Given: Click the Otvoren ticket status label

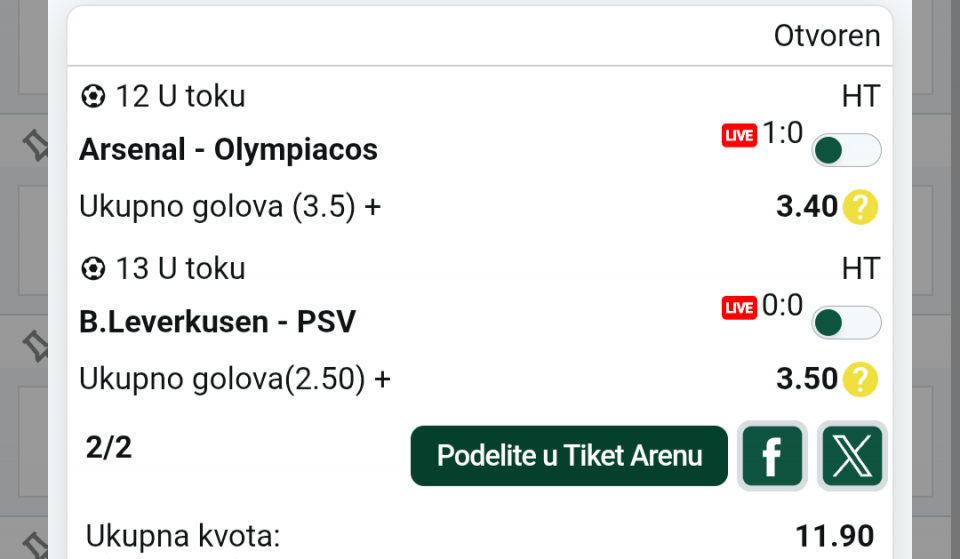Looking at the screenshot, I should click(x=826, y=36).
